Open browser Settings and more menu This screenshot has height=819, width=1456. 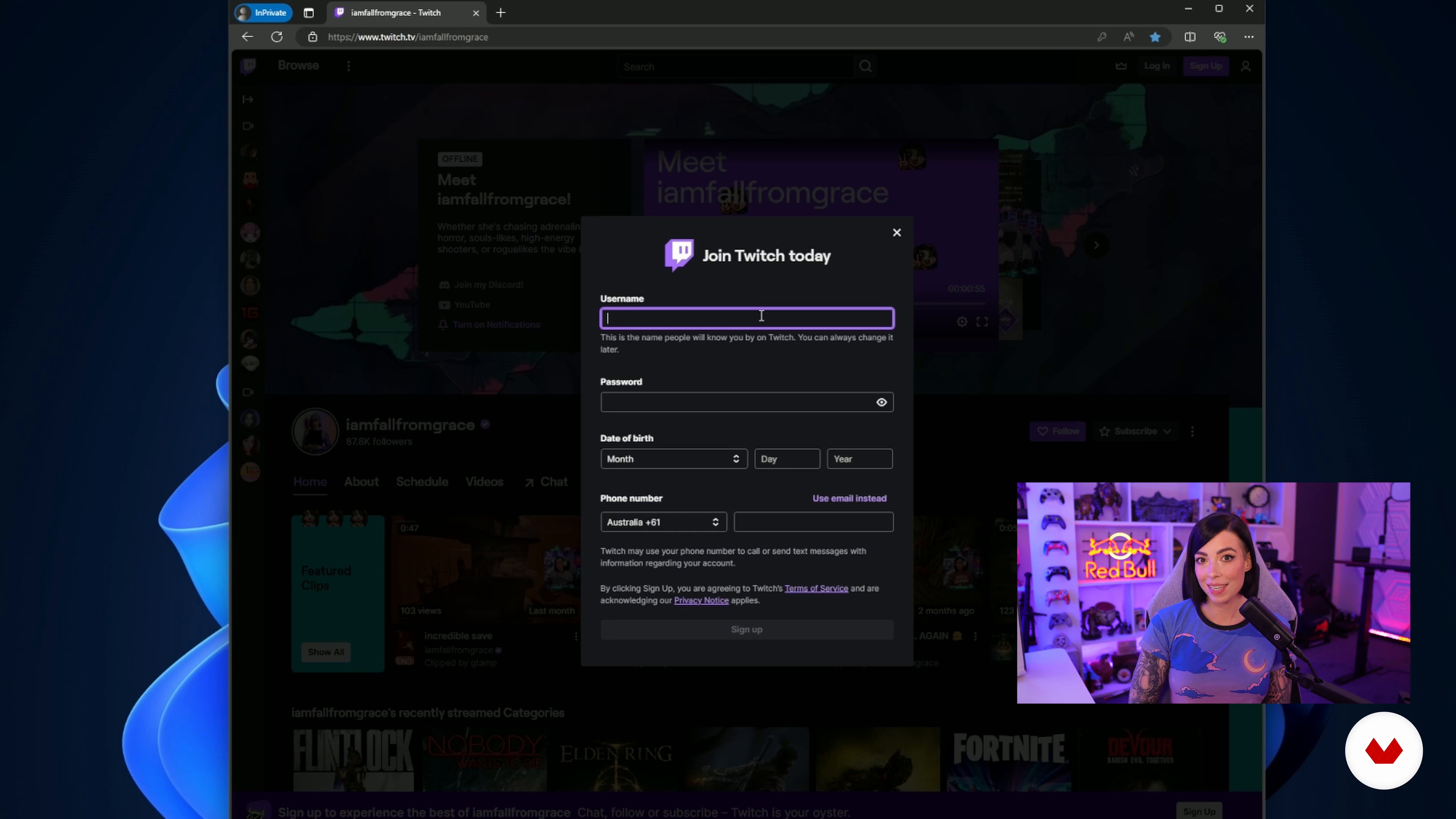pos(1249,37)
